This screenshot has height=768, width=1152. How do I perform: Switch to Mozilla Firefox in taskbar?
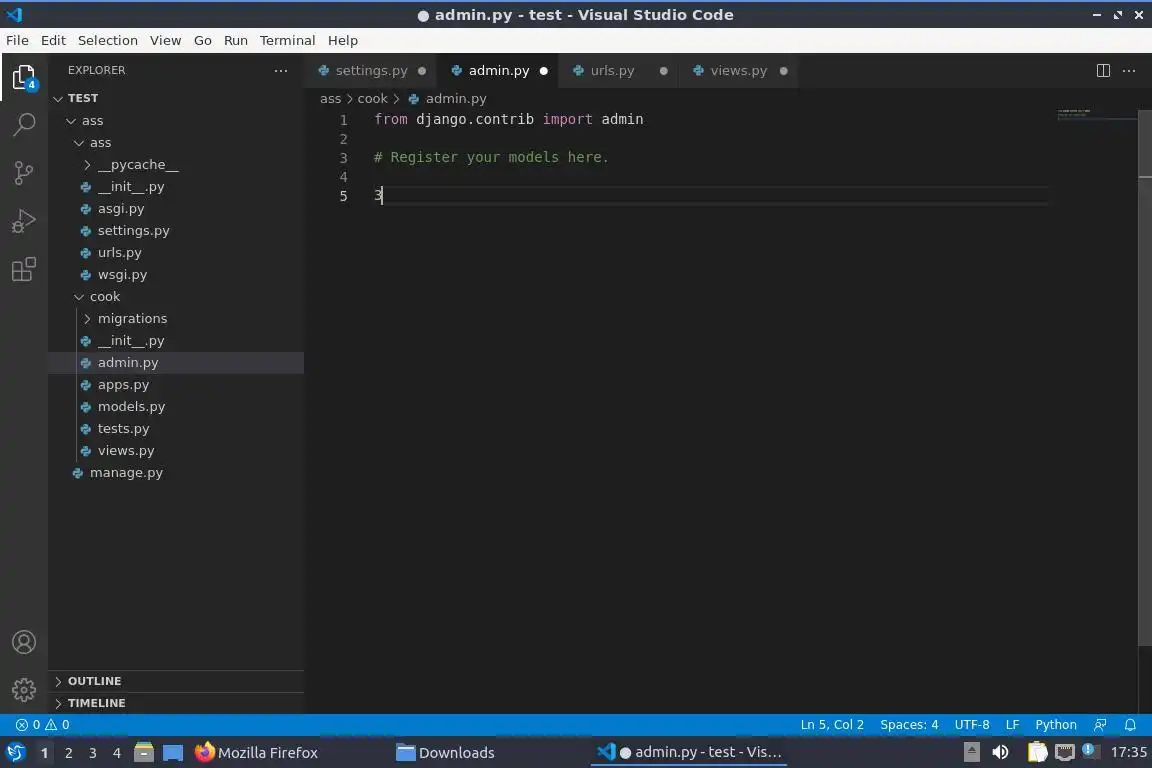256,753
